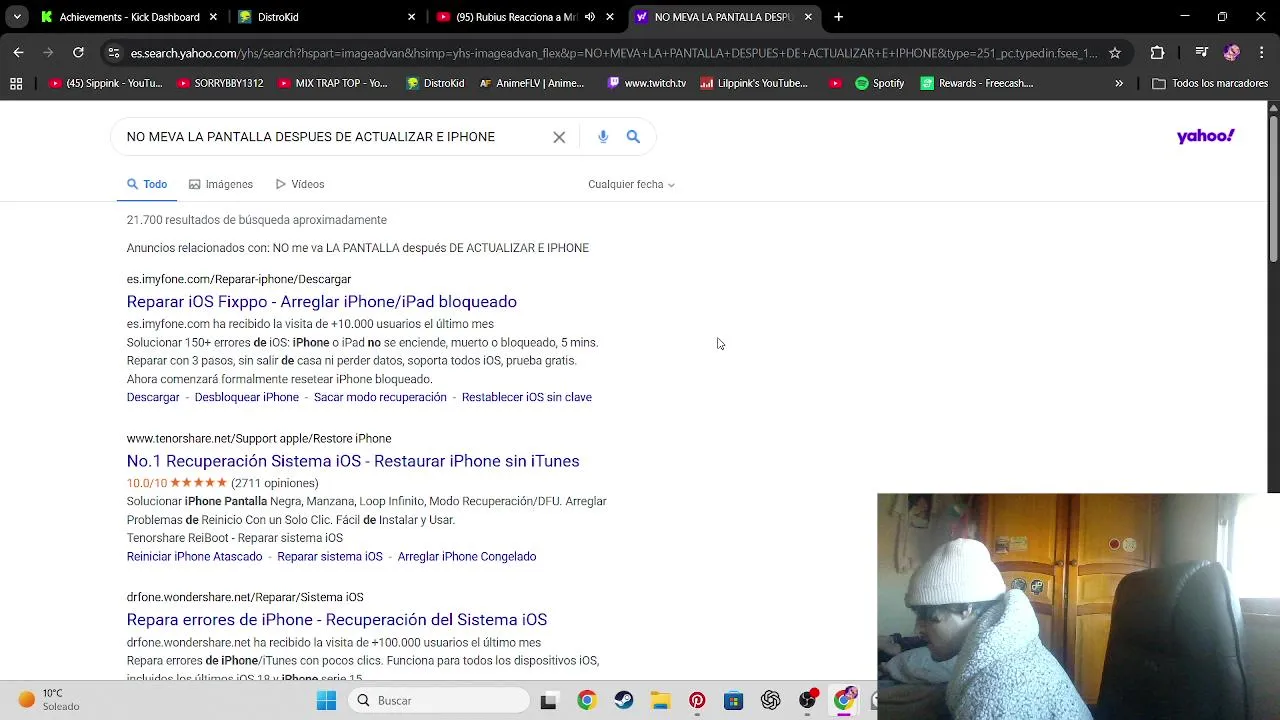This screenshot has width=1280, height=720.
Task: Open the apps grid in bookmarks bar
Action: [16, 83]
